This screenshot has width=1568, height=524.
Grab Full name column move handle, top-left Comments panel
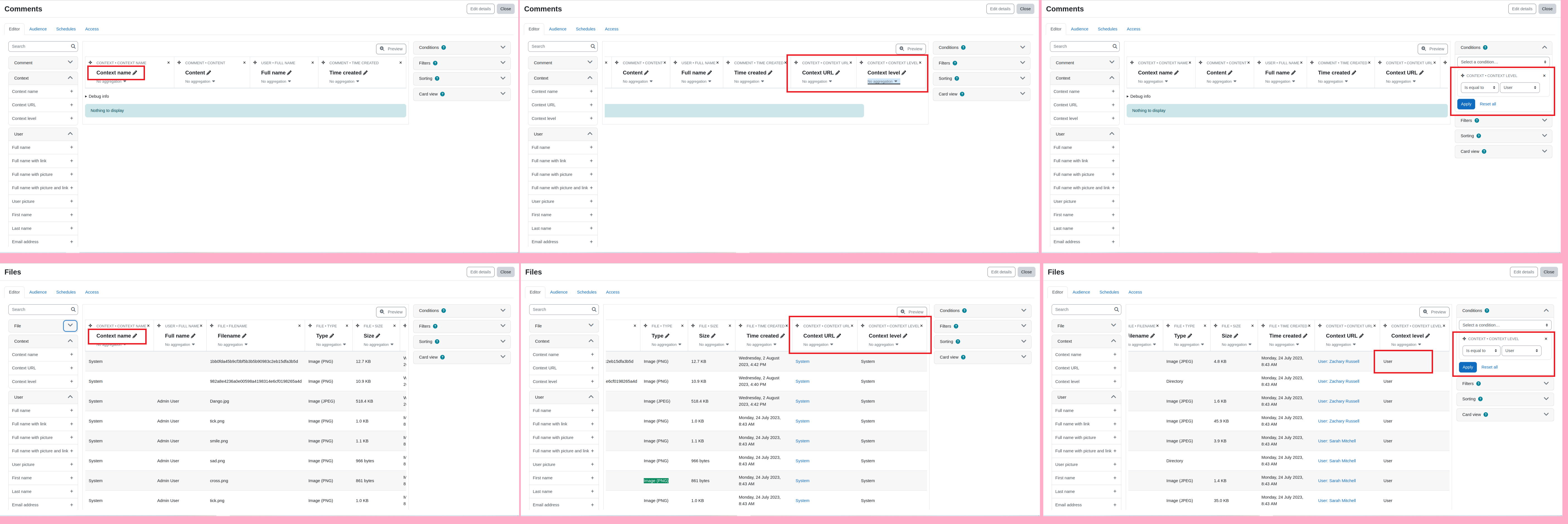coord(256,63)
